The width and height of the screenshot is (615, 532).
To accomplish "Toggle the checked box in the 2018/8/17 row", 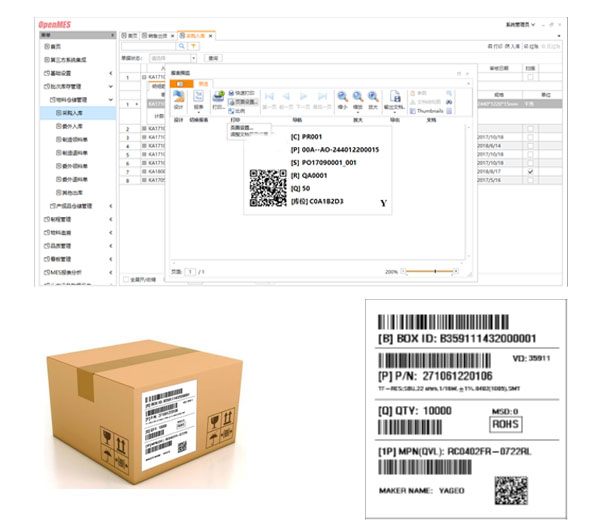I will (x=529, y=172).
